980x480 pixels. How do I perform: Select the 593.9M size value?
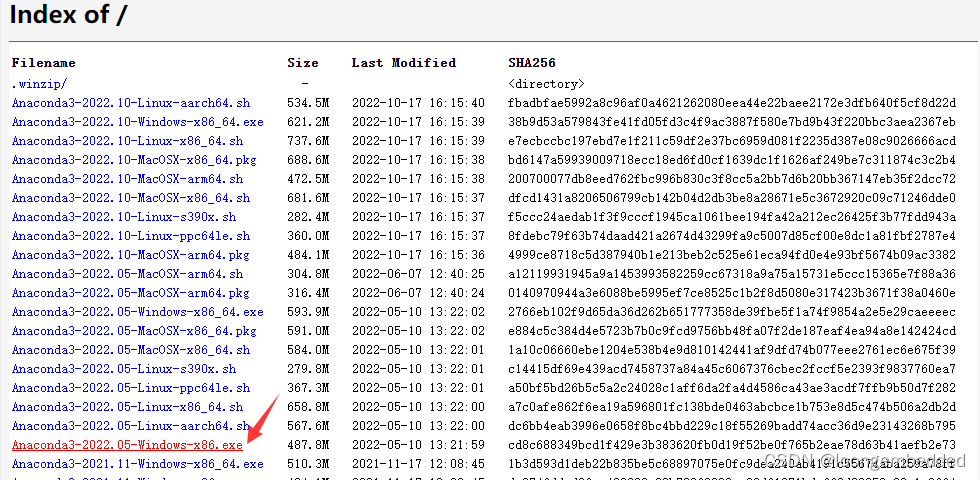coord(308,312)
